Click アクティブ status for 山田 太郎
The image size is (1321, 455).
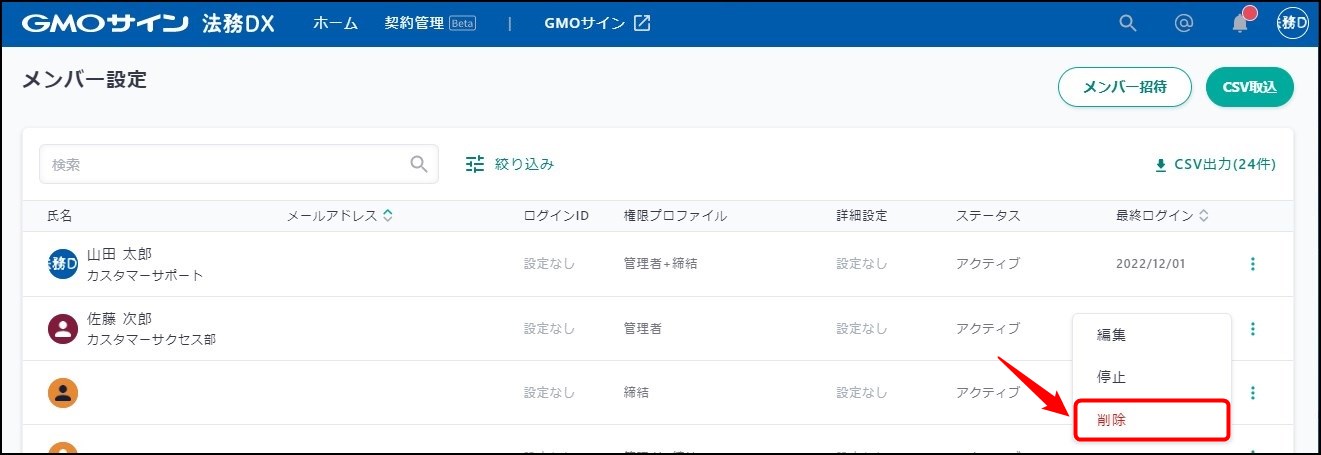pos(988,264)
